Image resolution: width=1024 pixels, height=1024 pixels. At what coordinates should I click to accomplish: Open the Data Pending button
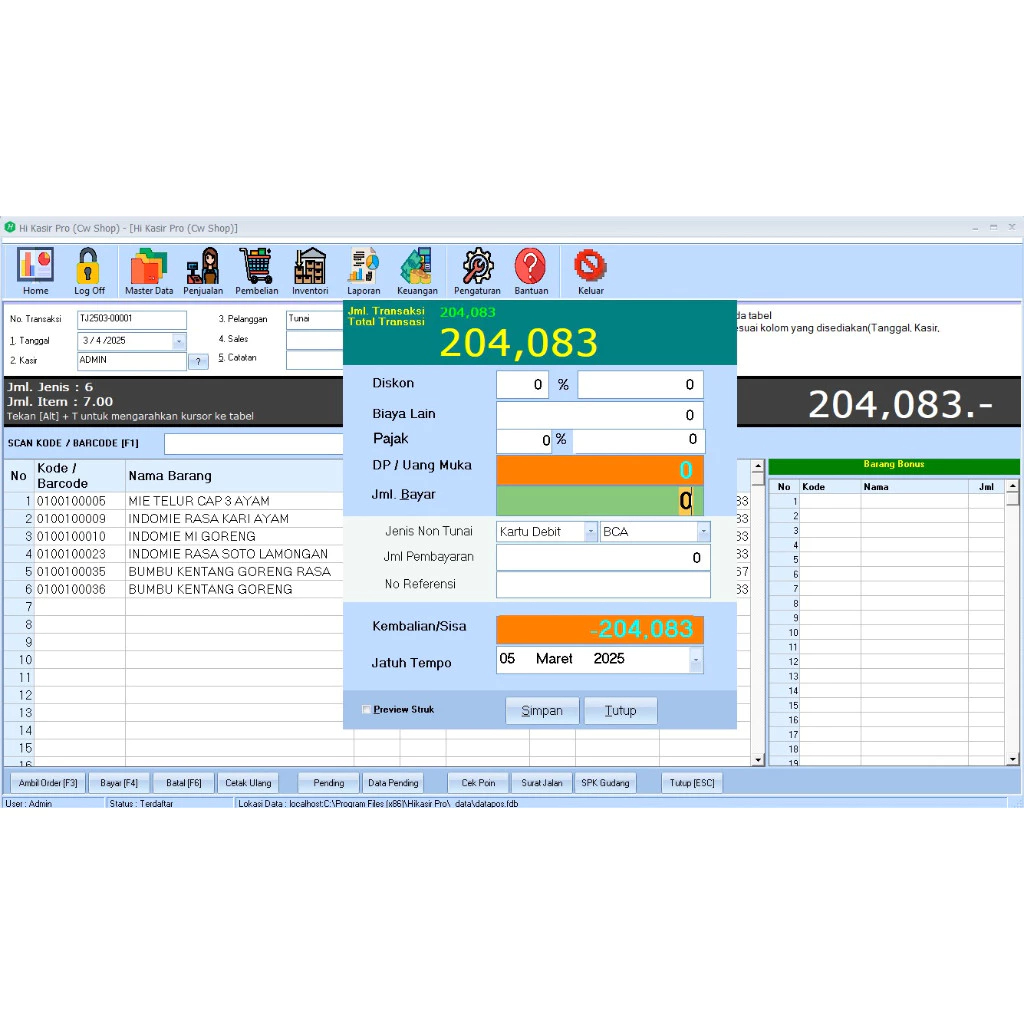(393, 782)
